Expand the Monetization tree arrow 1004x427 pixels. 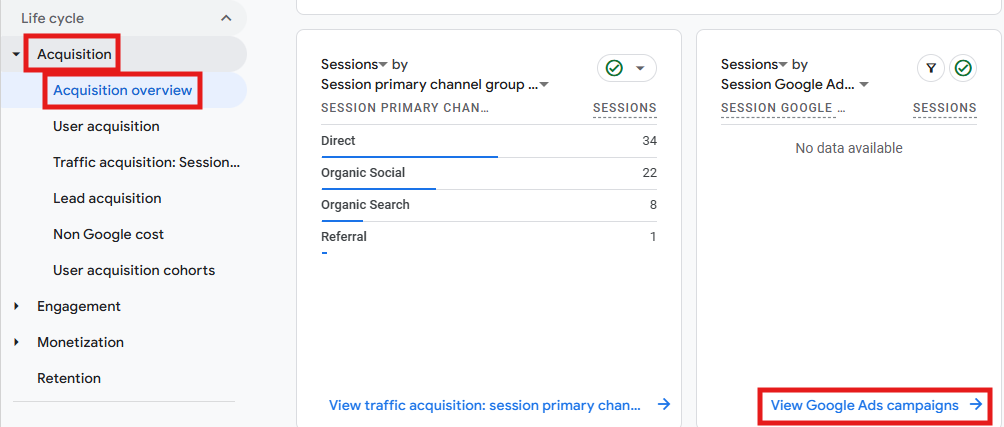pos(16,342)
